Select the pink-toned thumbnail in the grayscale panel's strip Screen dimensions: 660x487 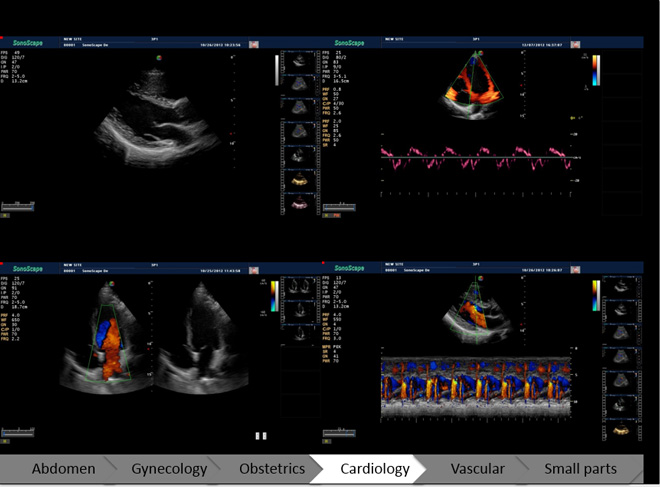[x=300, y=204]
